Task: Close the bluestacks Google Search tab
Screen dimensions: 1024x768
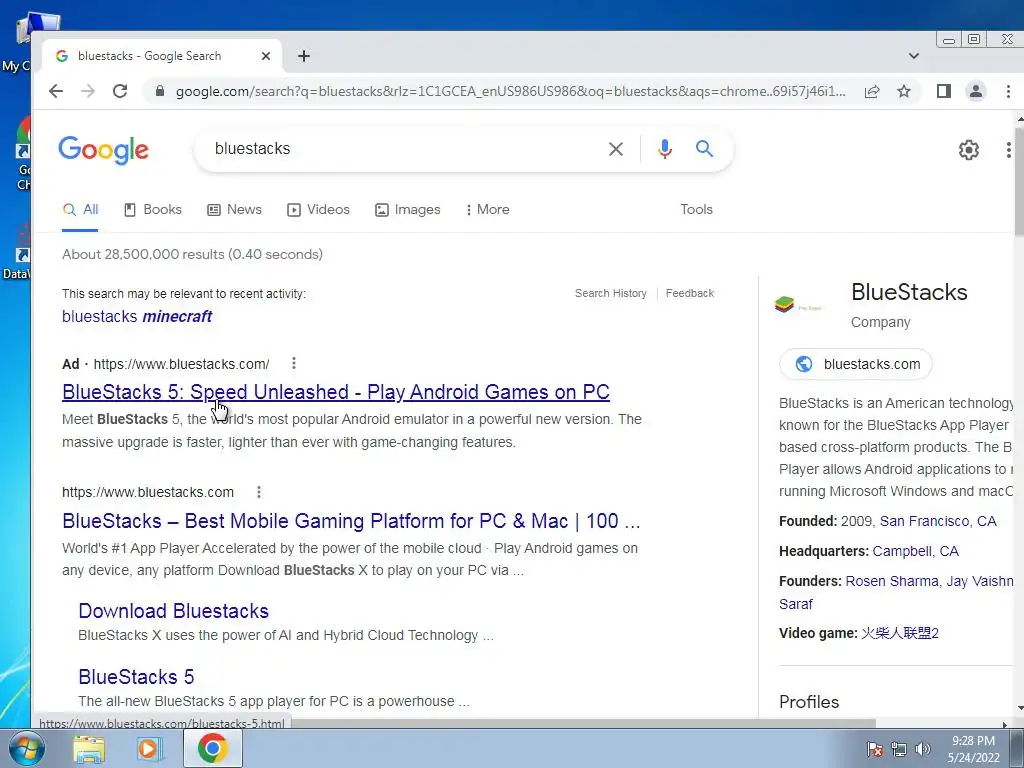Action: coord(266,56)
